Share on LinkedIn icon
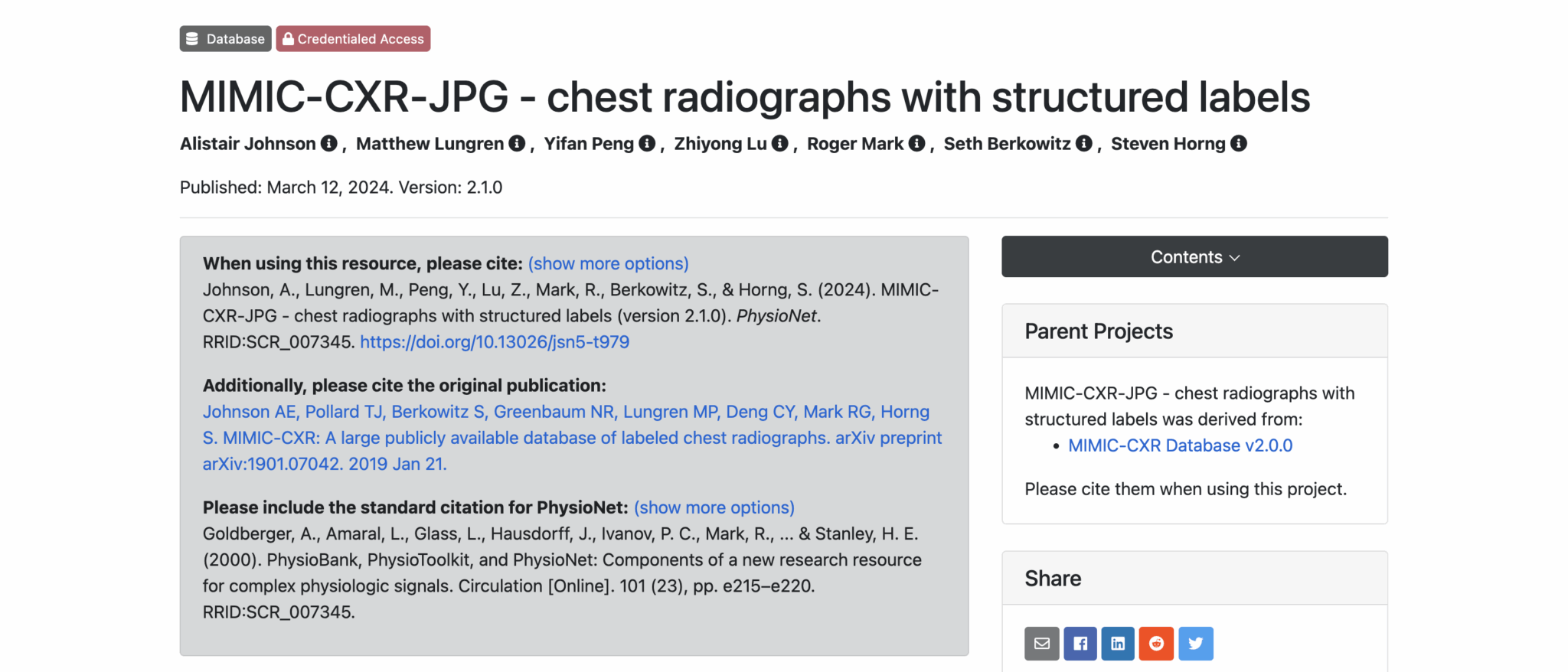1568x672 pixels. tap(1118, 644)
